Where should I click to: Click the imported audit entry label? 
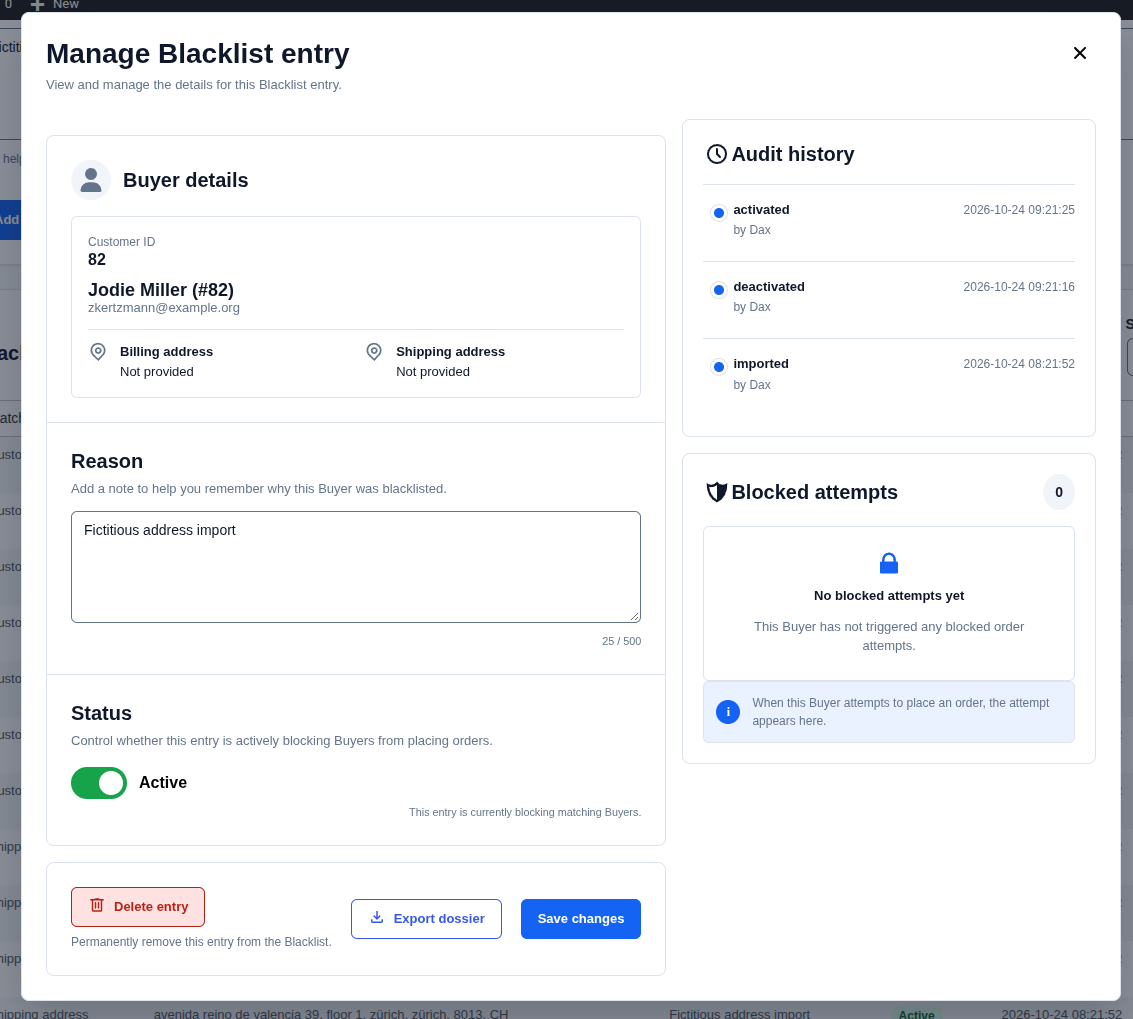pyautogui.click(x=761, y=364)
